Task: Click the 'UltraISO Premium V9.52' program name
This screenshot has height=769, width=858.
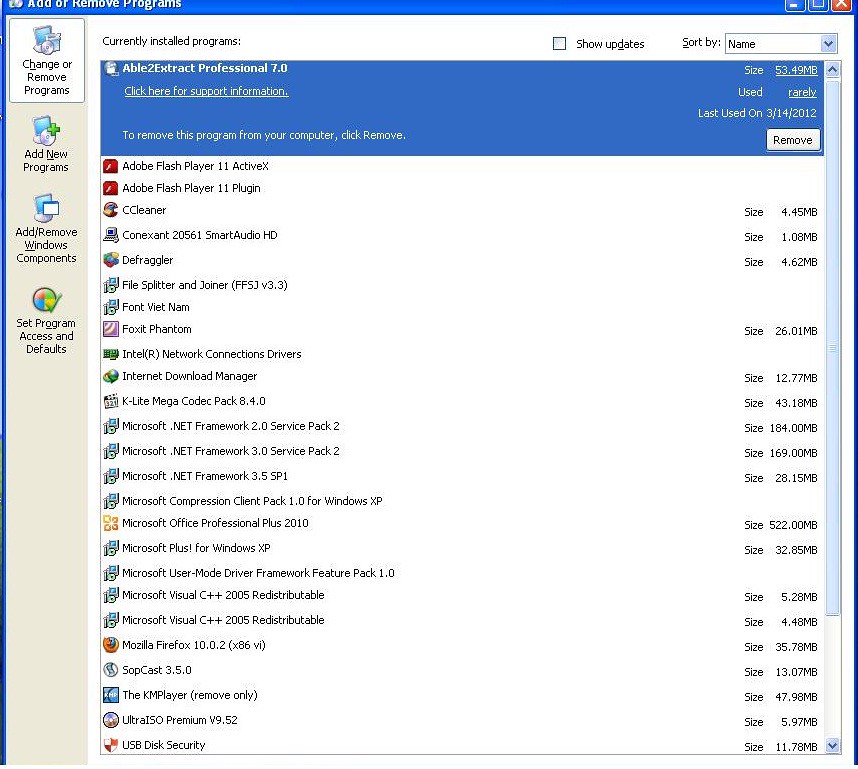Action: coord(179,720)
